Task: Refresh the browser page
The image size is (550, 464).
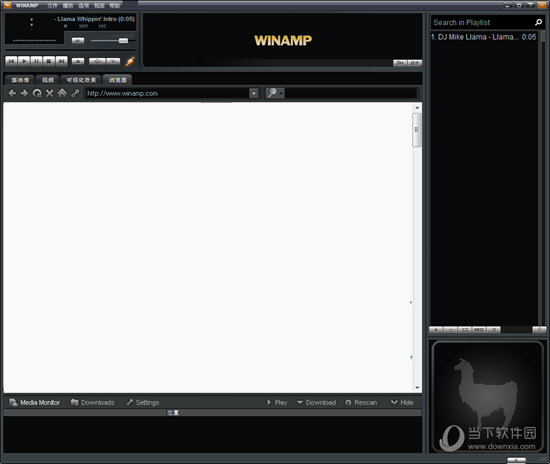Action: 37,93
